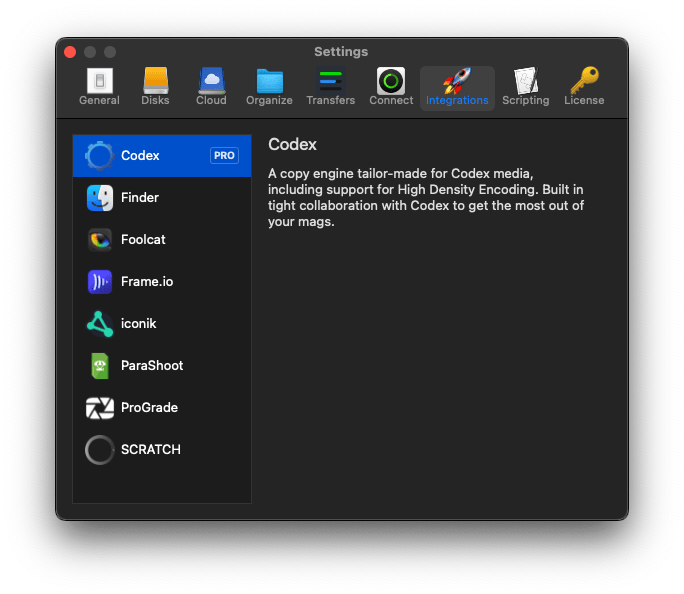The width and height of the screenshot is (684, 594).
Task: Open the License key tab
Action: [584, 87]
